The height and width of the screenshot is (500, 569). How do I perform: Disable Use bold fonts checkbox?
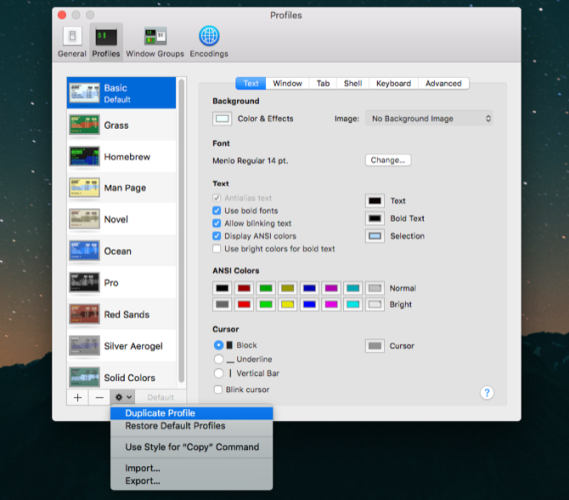point(217,211)
